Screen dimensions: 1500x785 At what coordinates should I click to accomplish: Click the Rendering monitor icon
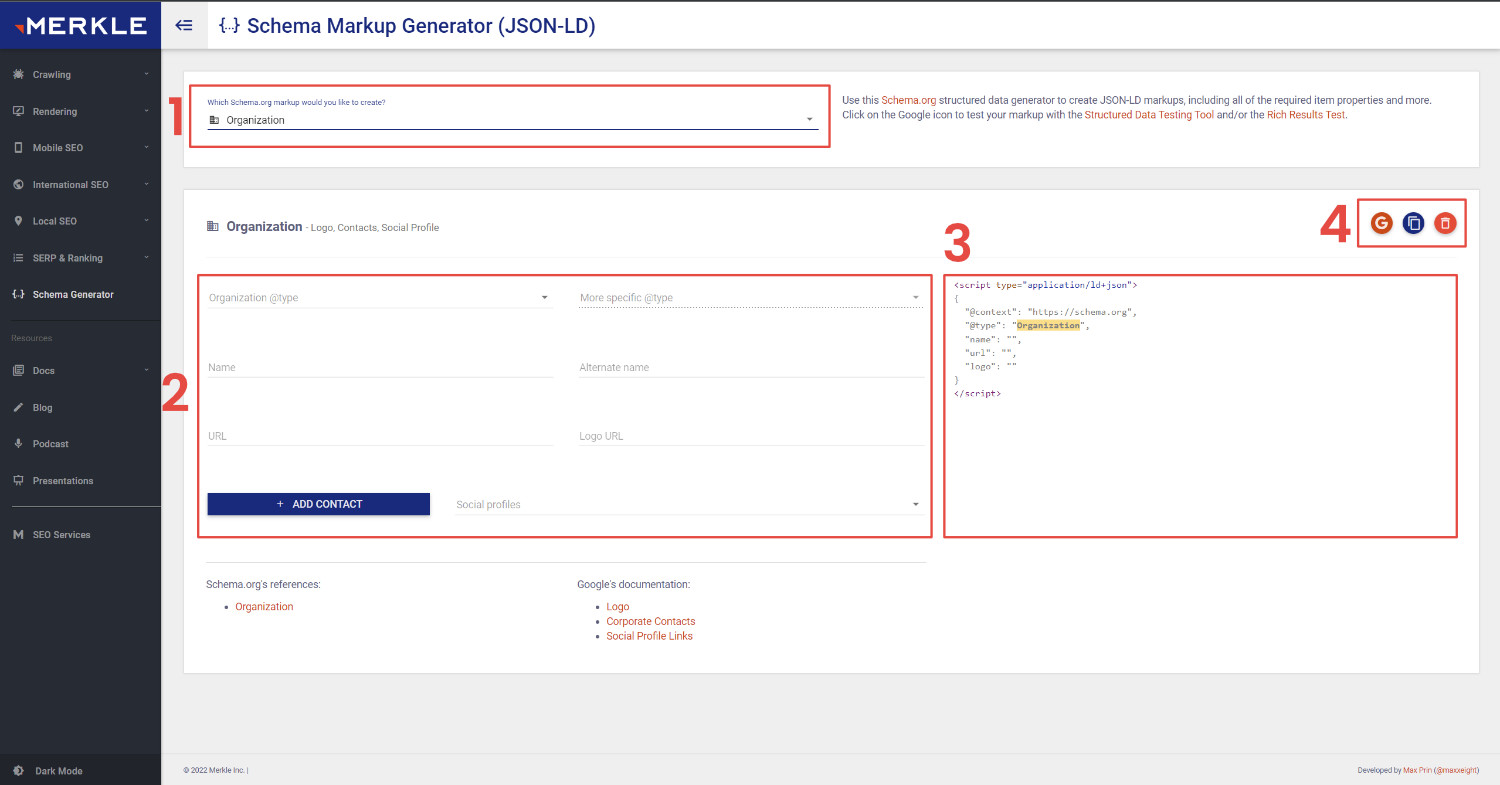18,111
